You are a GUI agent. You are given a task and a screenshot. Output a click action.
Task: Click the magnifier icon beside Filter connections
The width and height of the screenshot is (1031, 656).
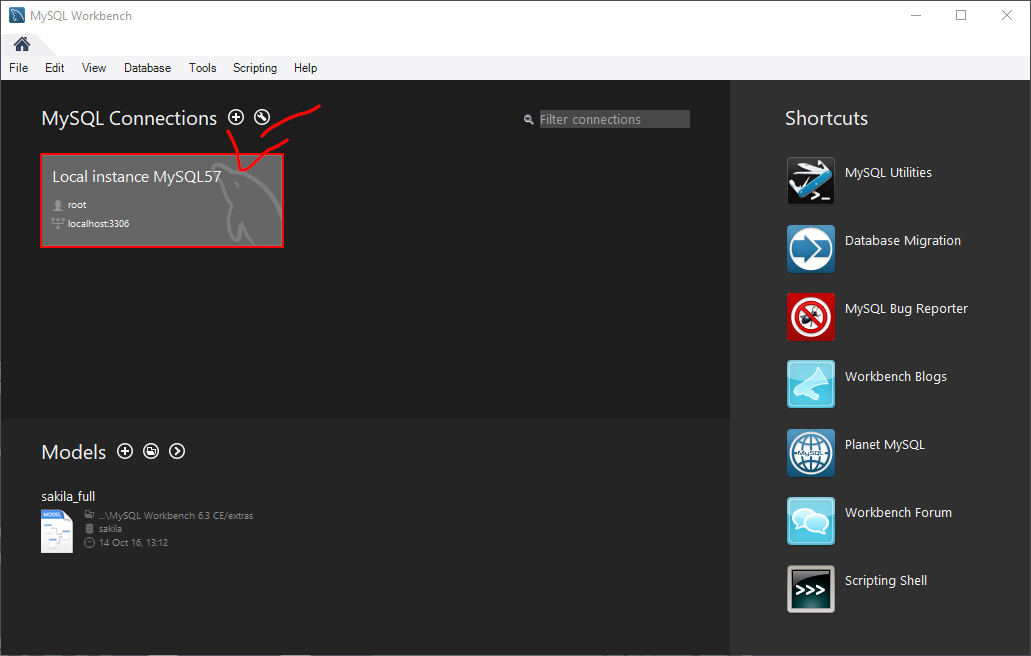click(x=528, y=120)
